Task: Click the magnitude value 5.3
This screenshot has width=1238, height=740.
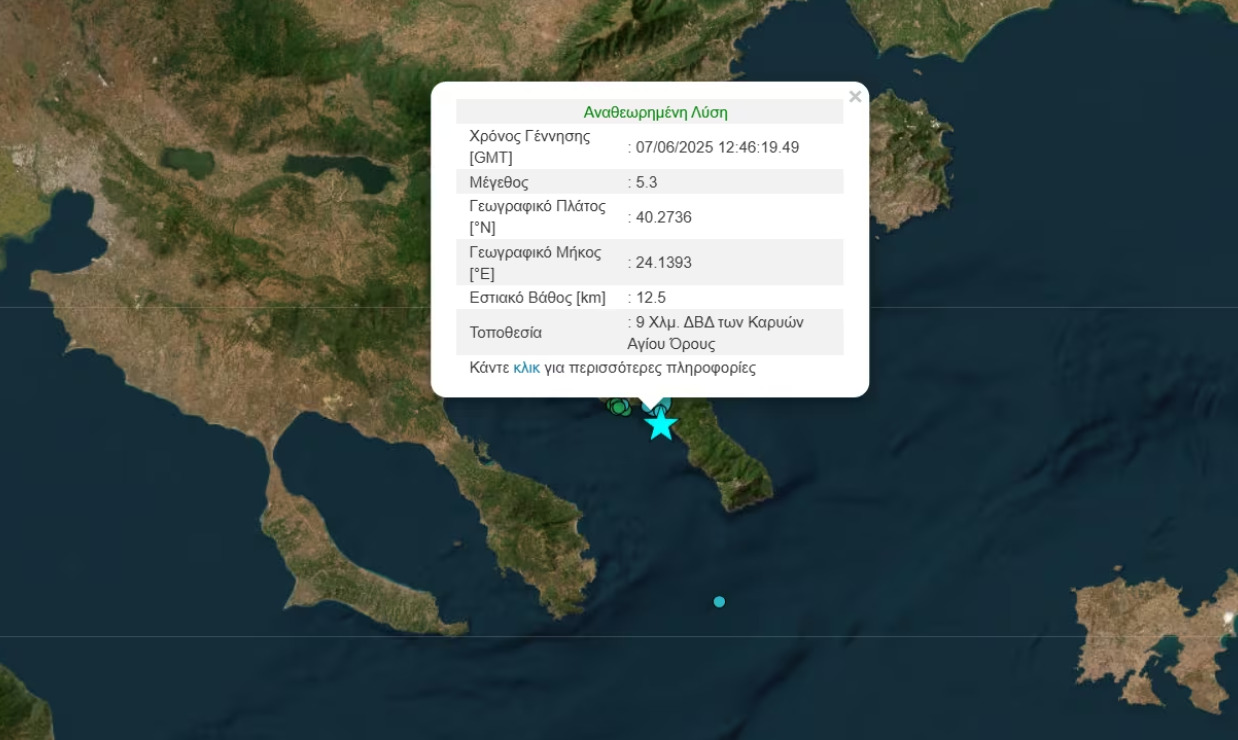Action: [646, 182]
